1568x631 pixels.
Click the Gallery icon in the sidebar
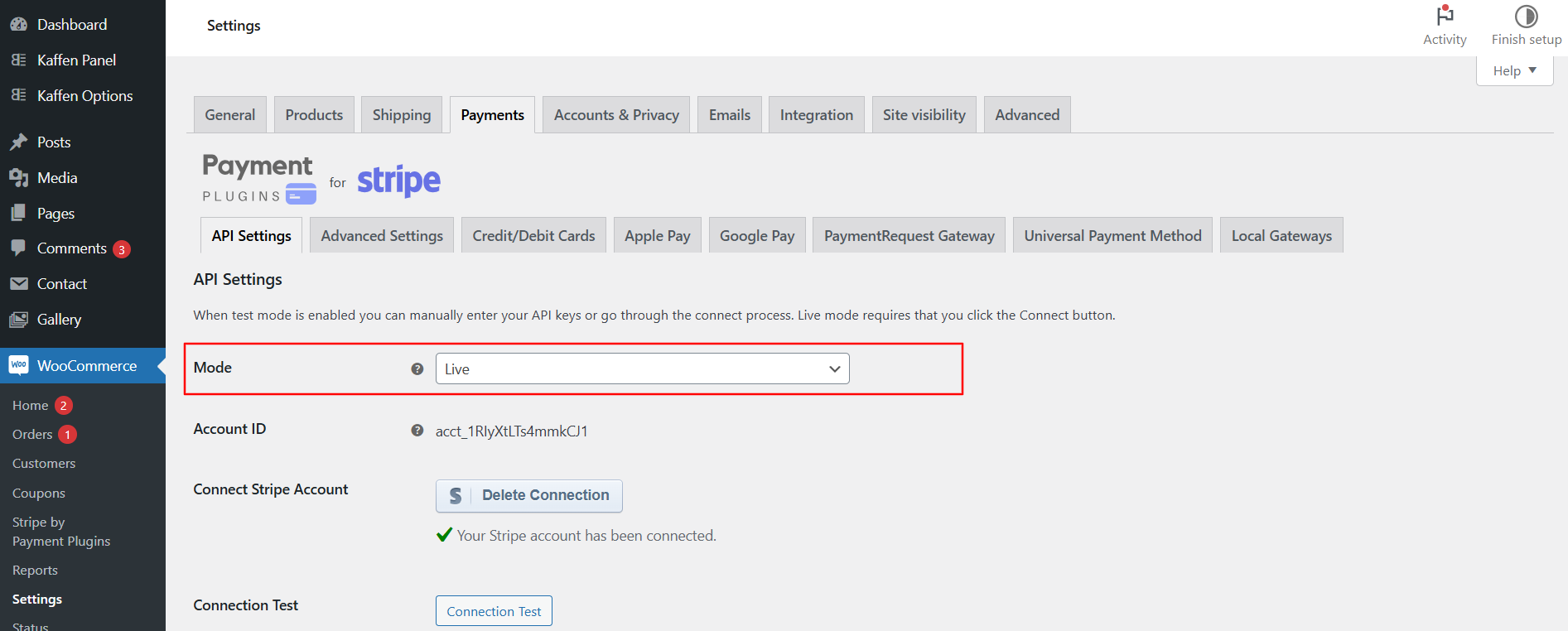point(18,320)
